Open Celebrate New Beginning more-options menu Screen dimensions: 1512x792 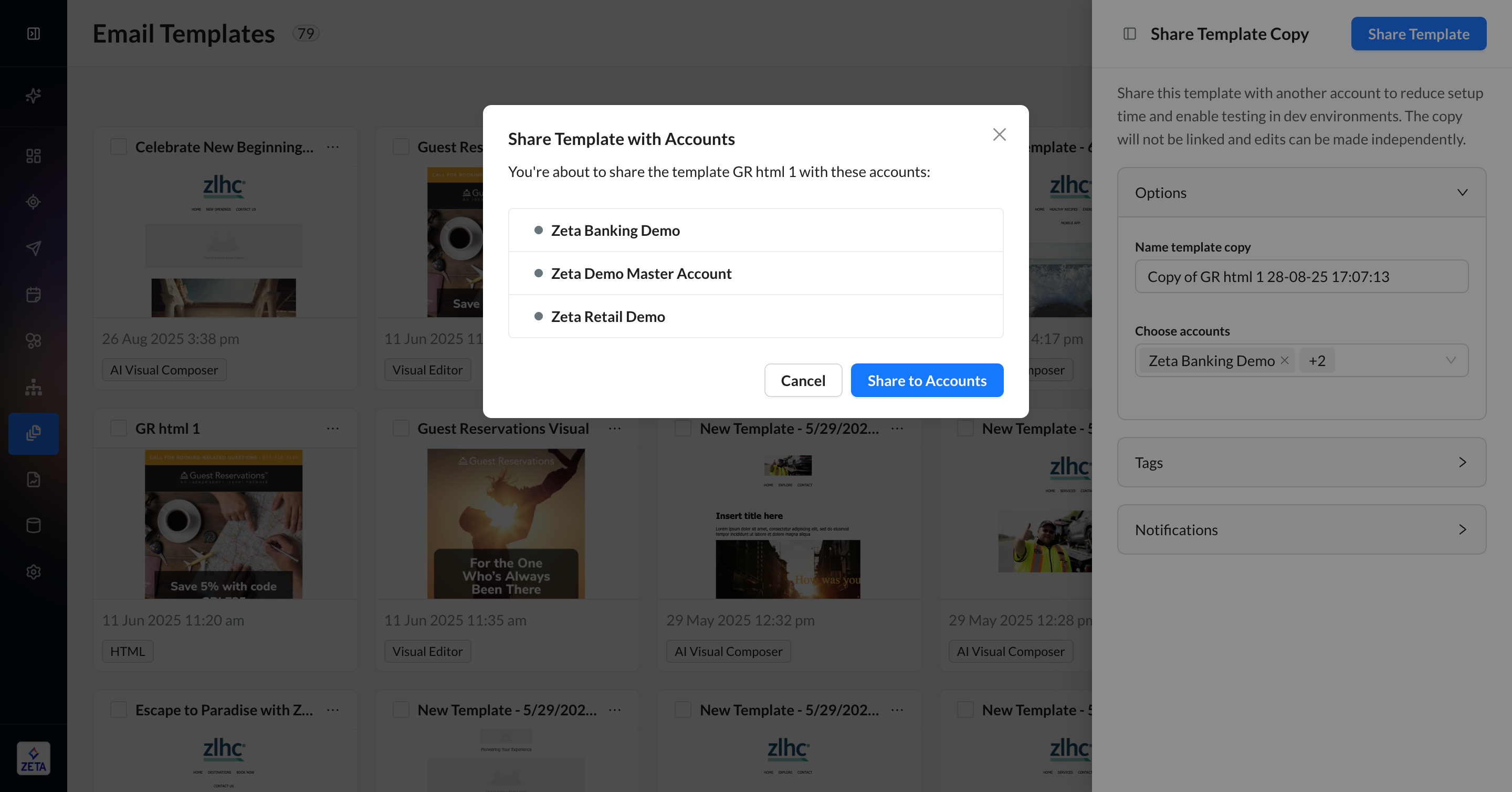[333, 147]
